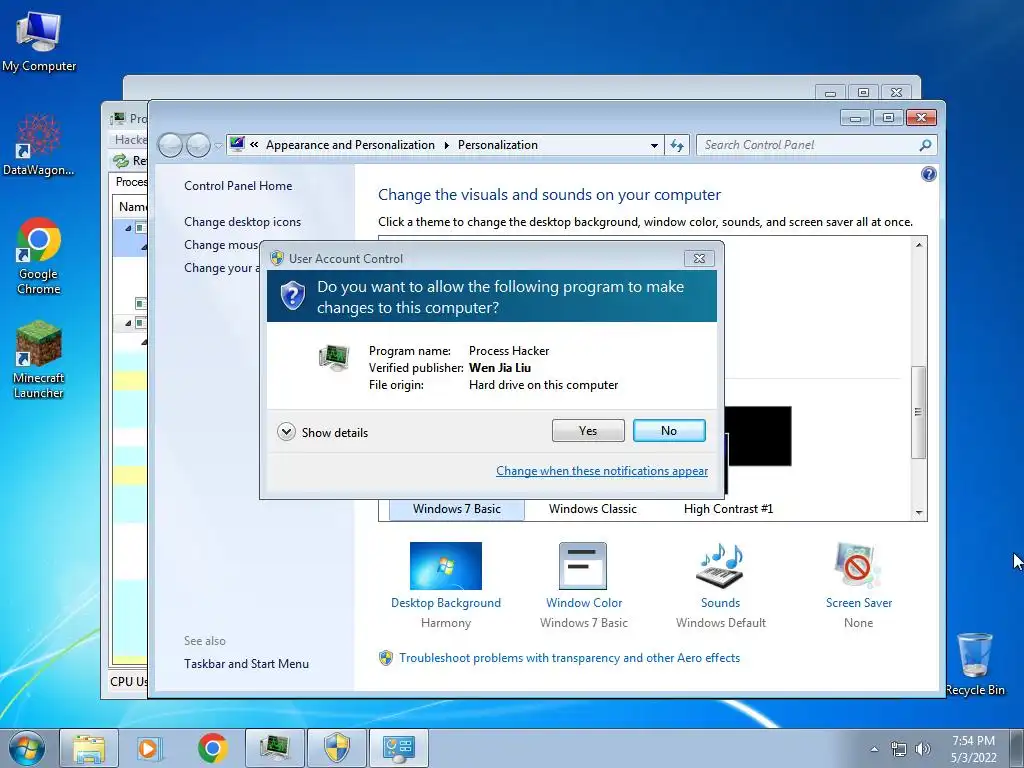This screenshot has height=768, width=1024.
Task: Switch to Control Panel taskbar button
Action: pos(399,748)
